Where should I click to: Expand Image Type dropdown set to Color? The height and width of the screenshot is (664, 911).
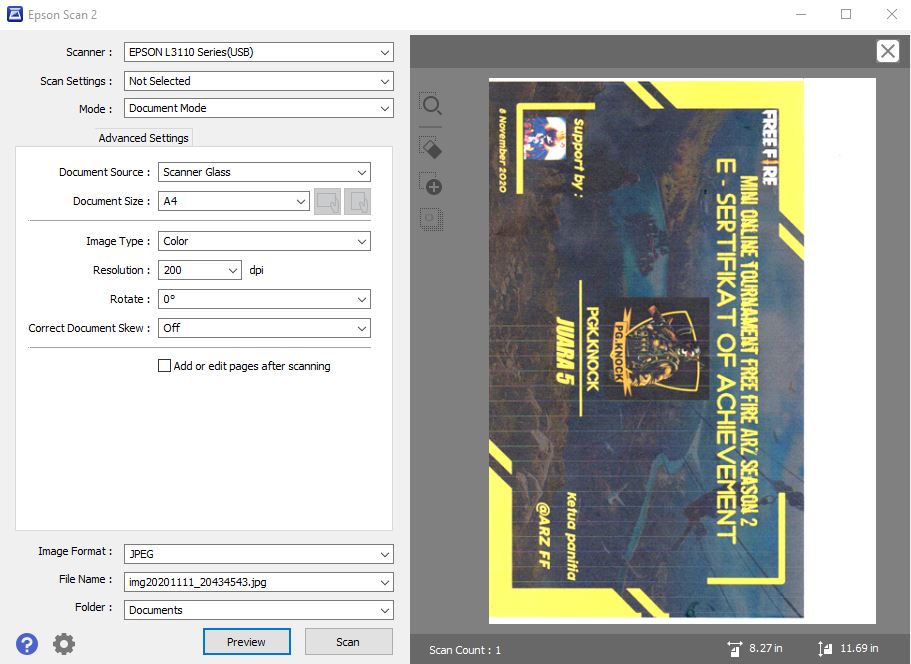(264, 241)
